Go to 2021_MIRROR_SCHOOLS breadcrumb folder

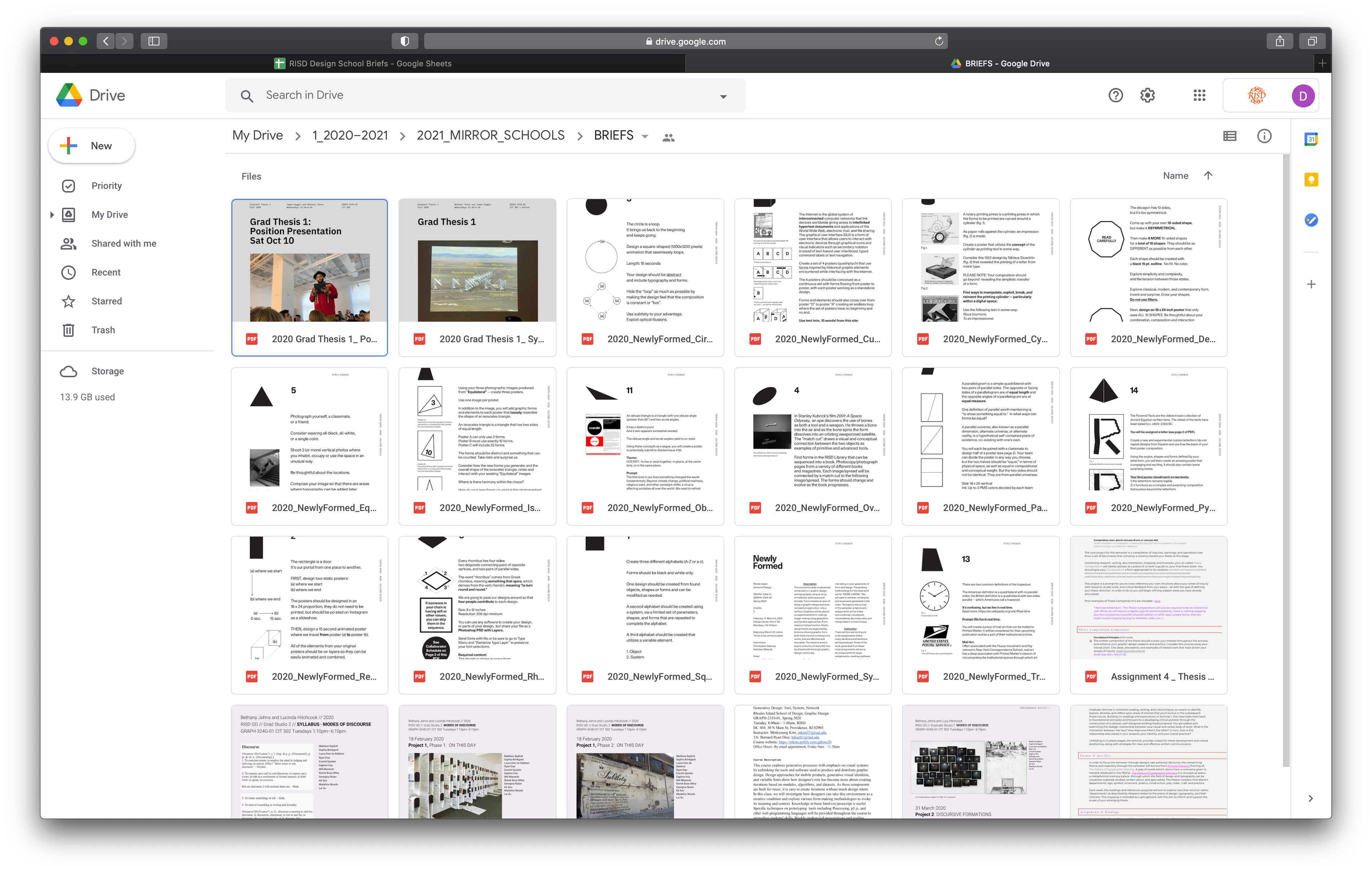[491, 136]
